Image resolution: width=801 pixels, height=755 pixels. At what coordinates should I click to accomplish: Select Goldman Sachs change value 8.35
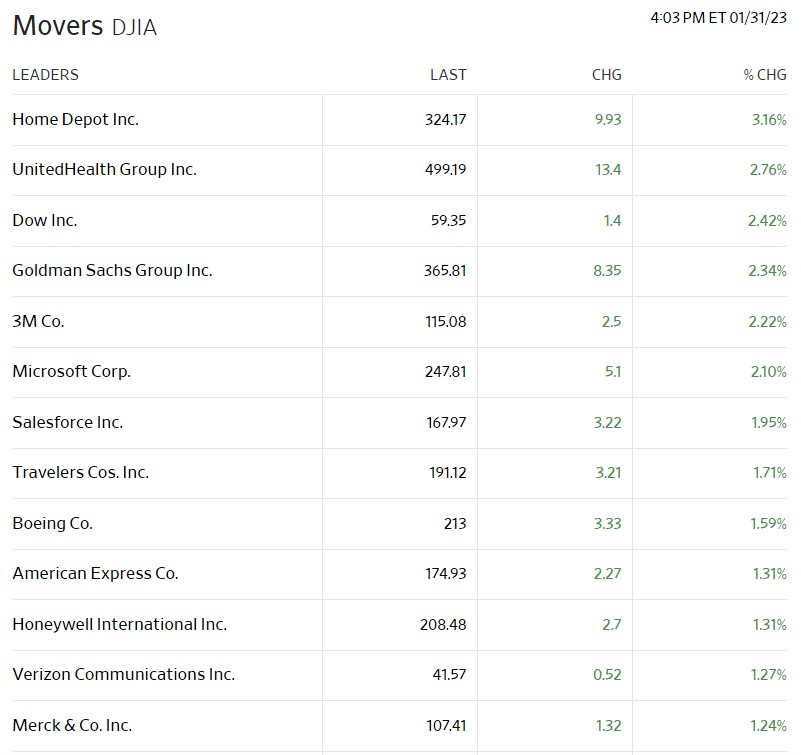pyautogui.click(x=607, y=270)
